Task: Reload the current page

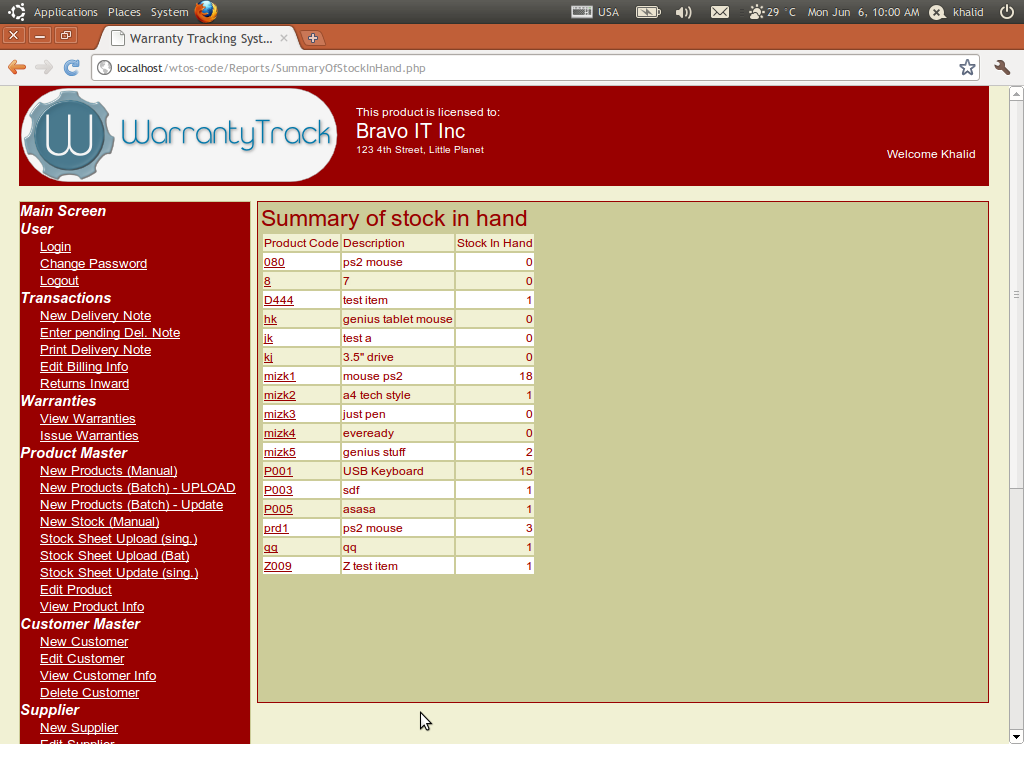Action: tap(71, 68)
